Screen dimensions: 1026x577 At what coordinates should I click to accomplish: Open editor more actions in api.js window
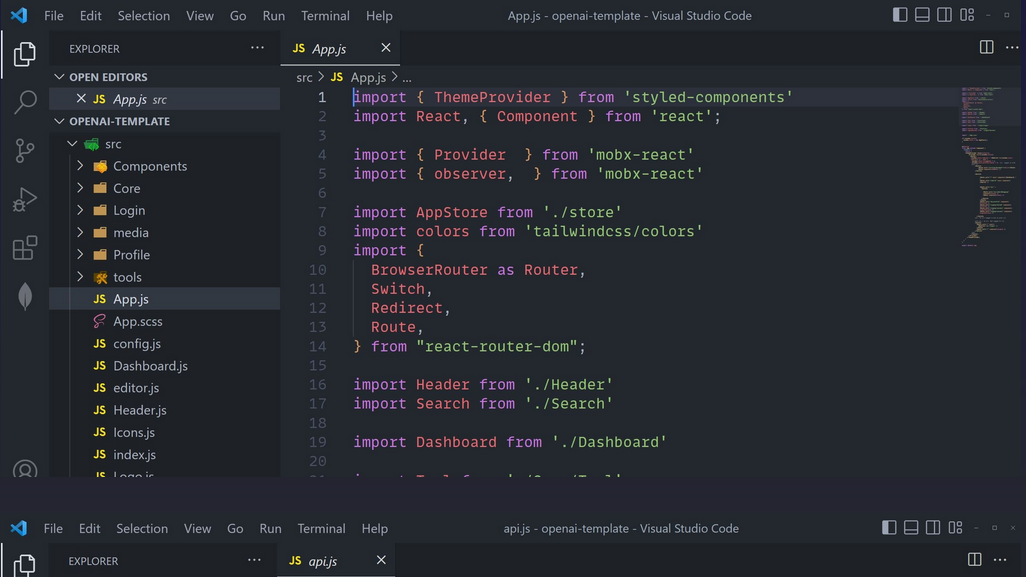tap(1000, 560)
